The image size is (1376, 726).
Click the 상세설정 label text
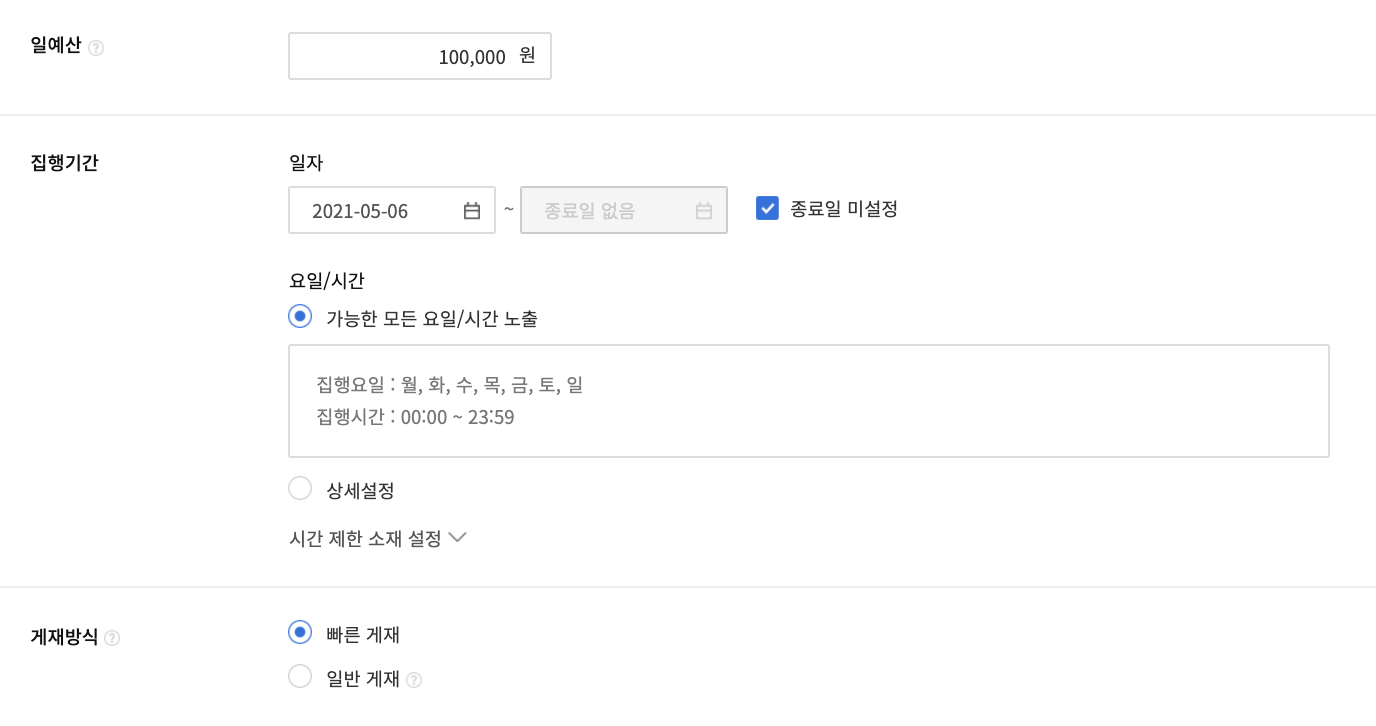360,490
